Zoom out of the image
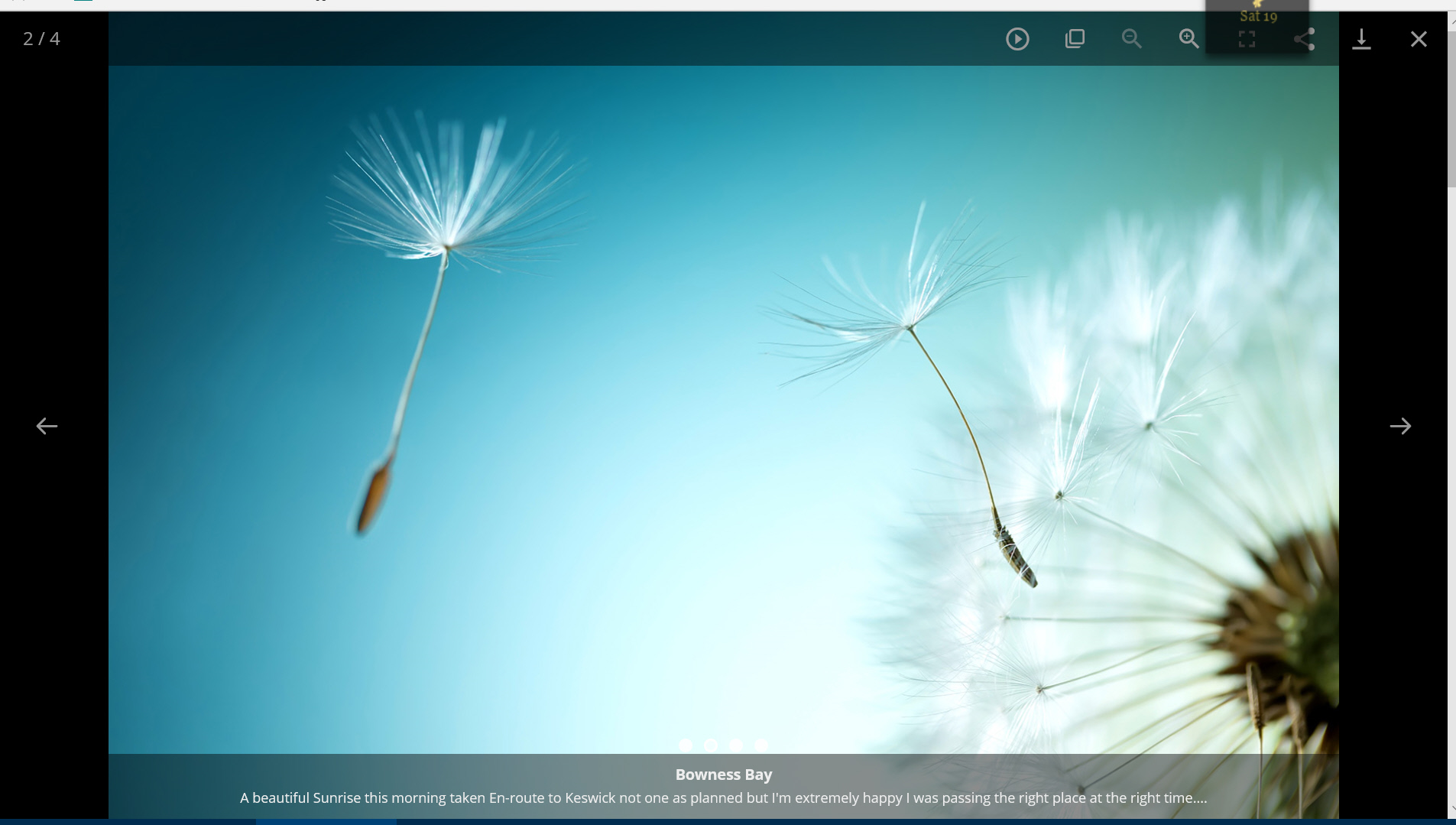This screenshot has width=1456, height=825. [x=1132, y=39]
